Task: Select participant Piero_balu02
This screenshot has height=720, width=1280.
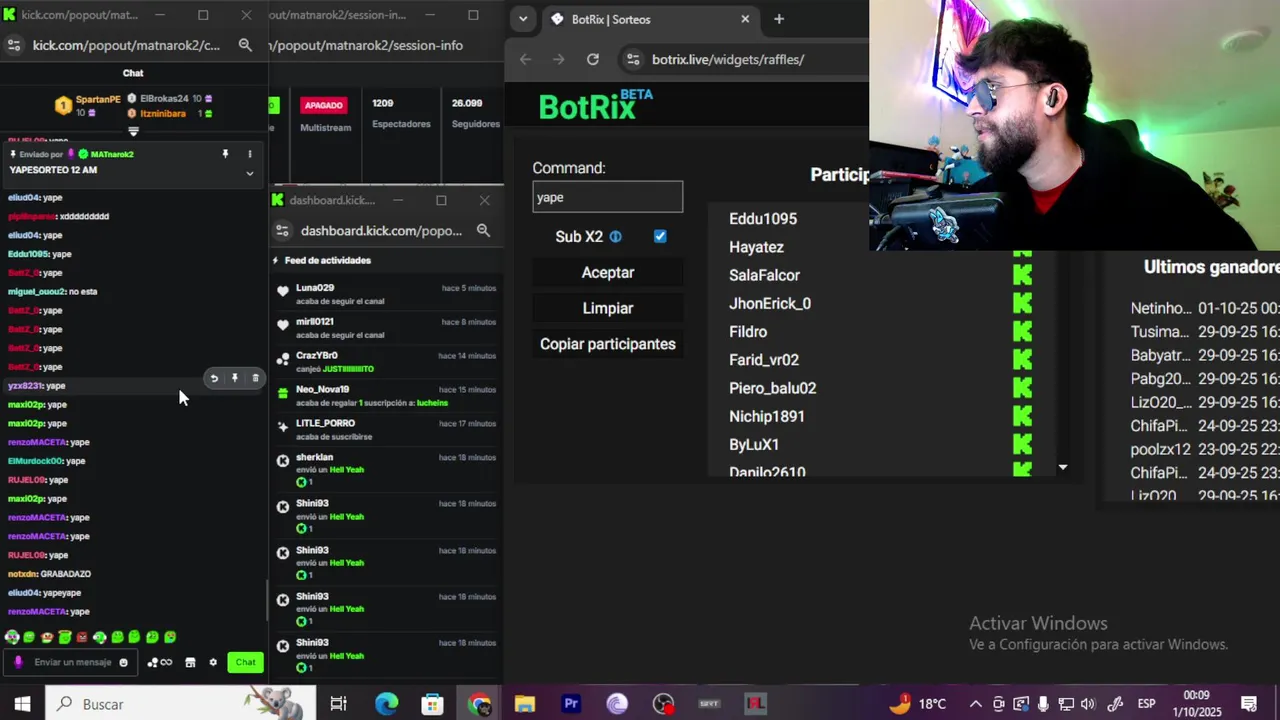Action: pyautogui.click(x=773, y=388)
